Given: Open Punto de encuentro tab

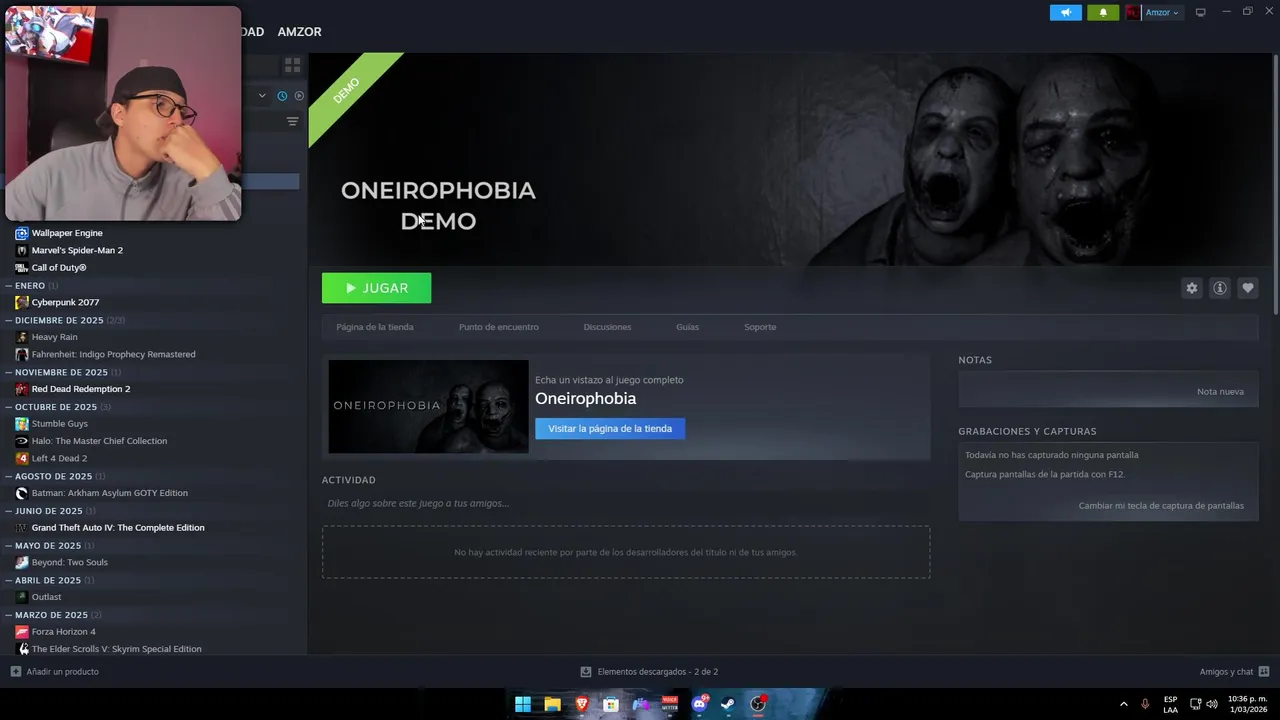Looking at the screenshot, I should [x=498, y=327].
